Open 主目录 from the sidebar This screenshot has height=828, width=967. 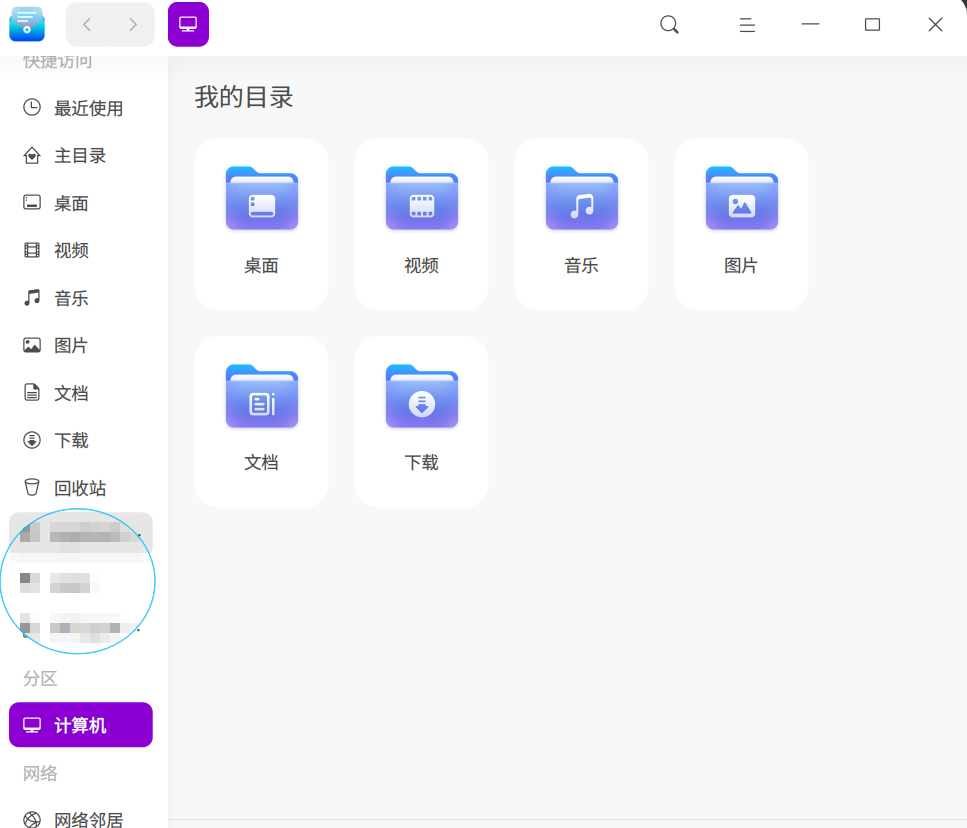tap(81, 156)
